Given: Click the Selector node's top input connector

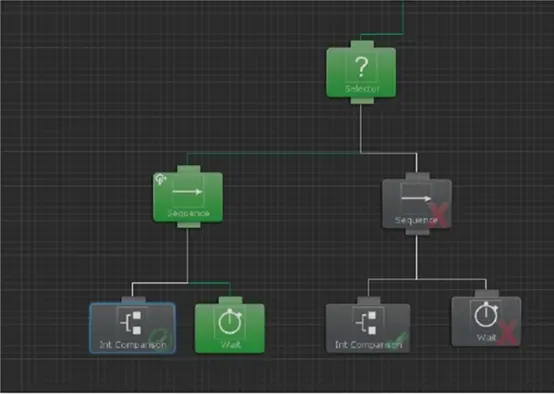Looking at the screenshot, I should [x=362, y=44].
